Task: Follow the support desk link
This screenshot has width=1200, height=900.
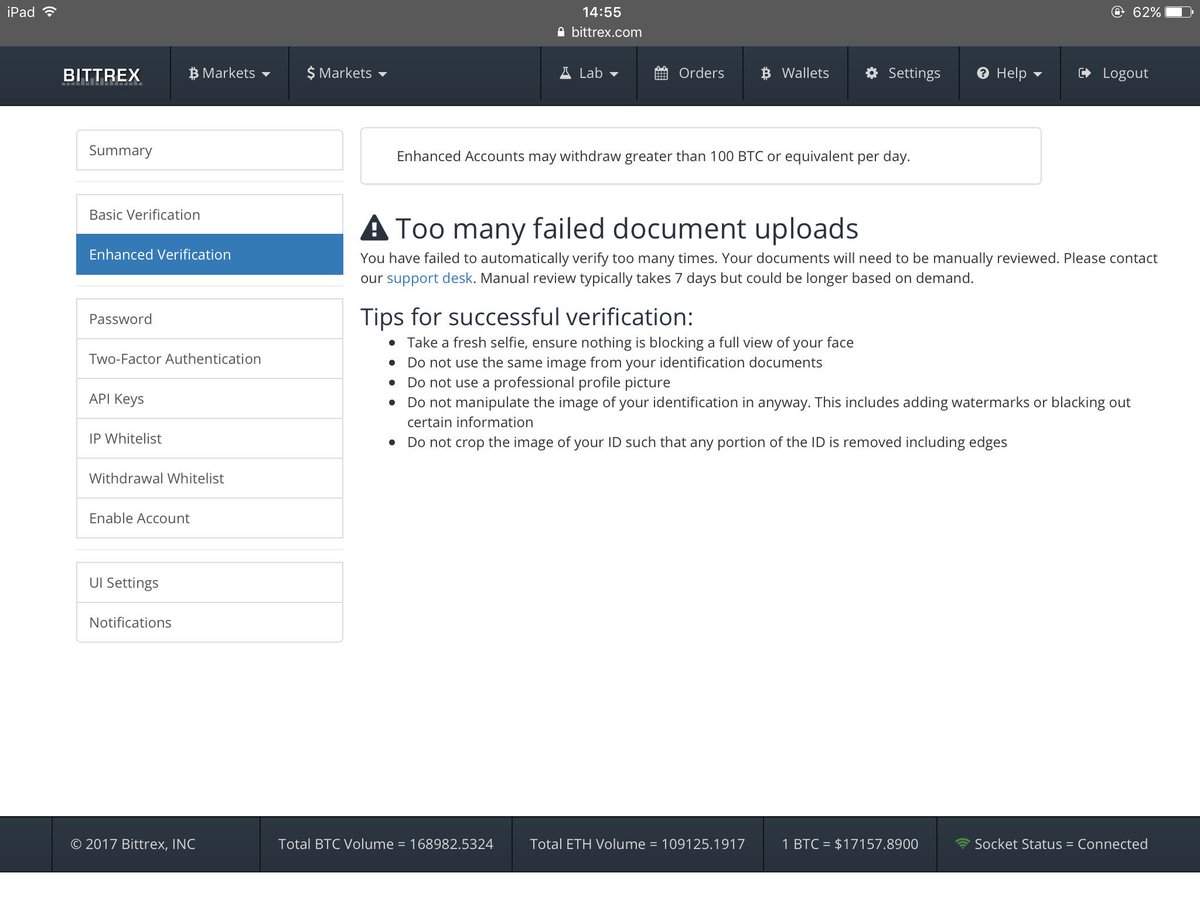Action: (429, 278)
